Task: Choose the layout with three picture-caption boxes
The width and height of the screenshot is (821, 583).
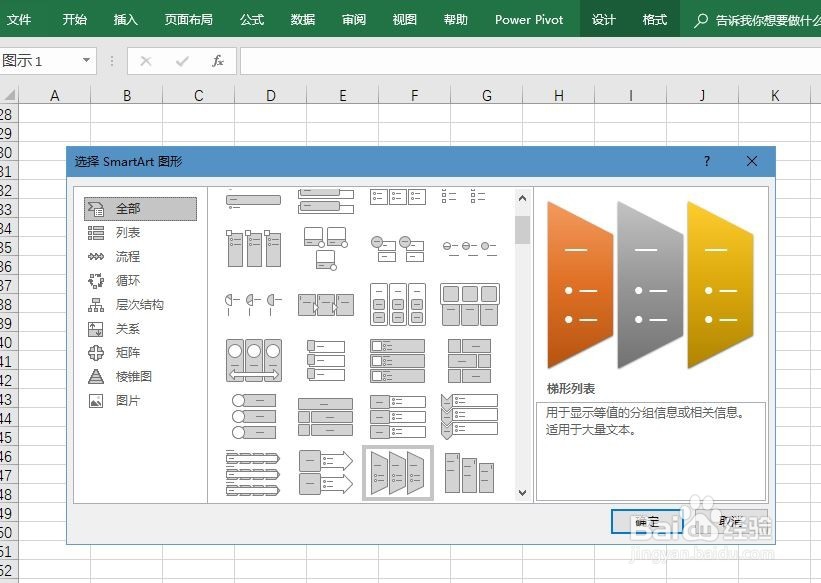Action: (326, 248)
